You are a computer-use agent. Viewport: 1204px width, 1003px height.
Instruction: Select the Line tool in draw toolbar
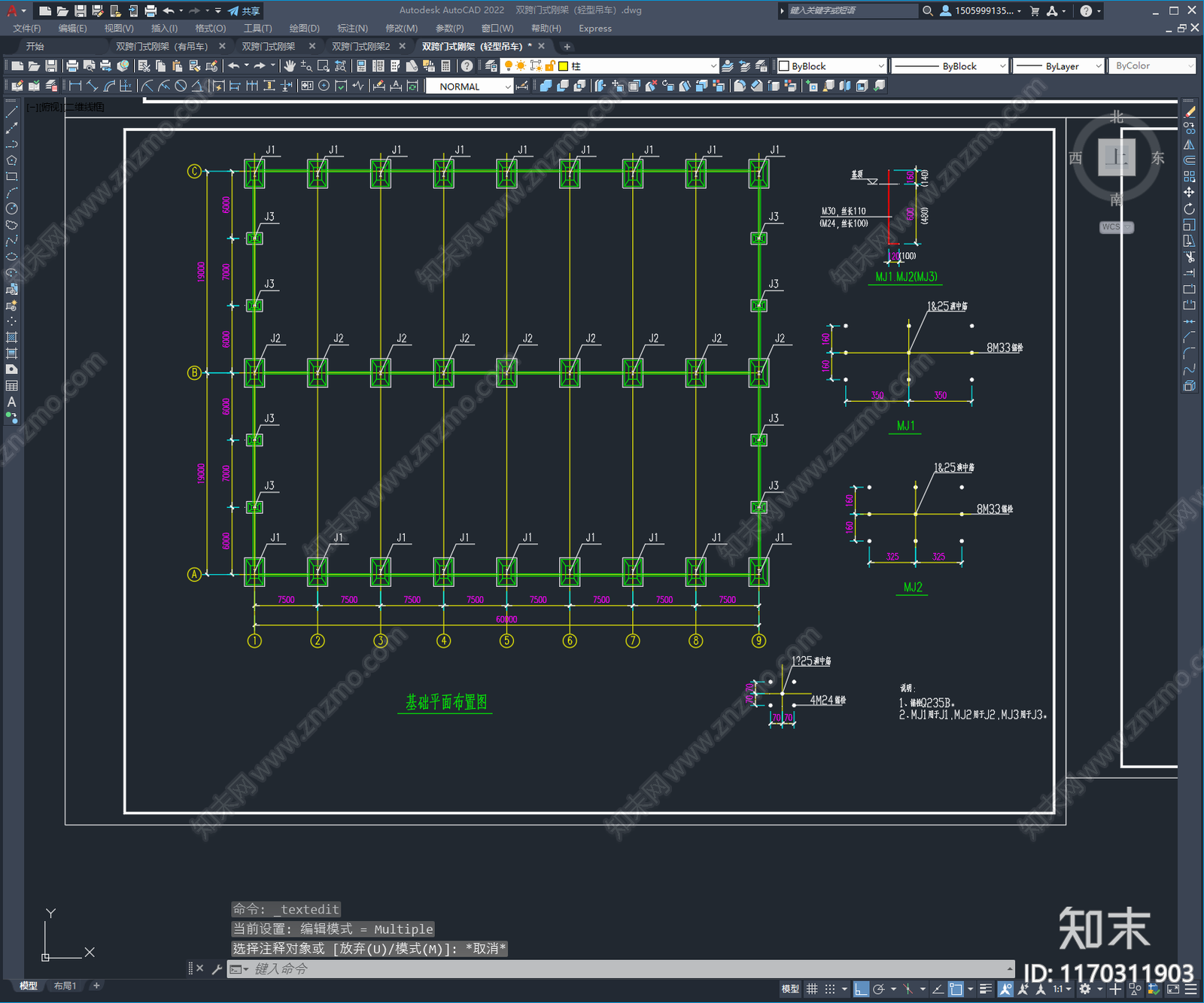click(x=11, y=111)
